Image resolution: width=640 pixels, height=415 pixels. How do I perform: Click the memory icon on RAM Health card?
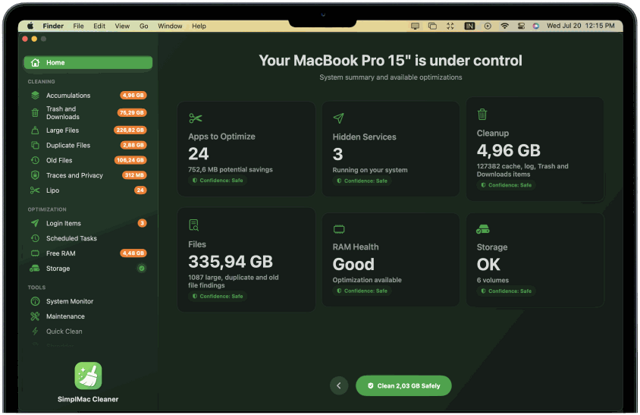[339, 230]
